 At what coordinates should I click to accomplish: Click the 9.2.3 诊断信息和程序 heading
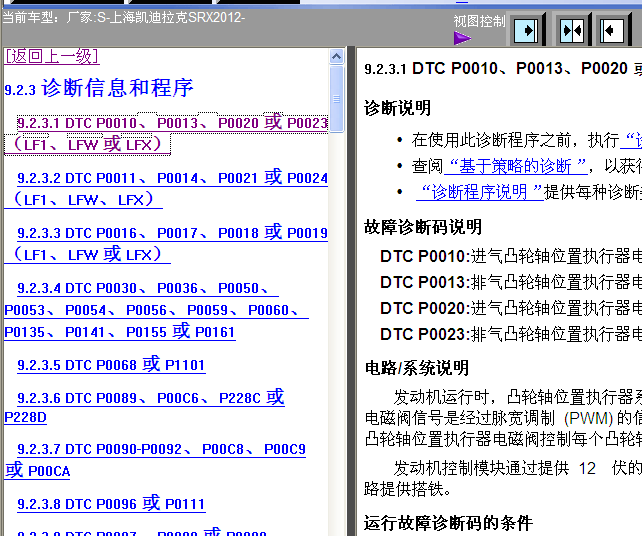tap(99, 88)
